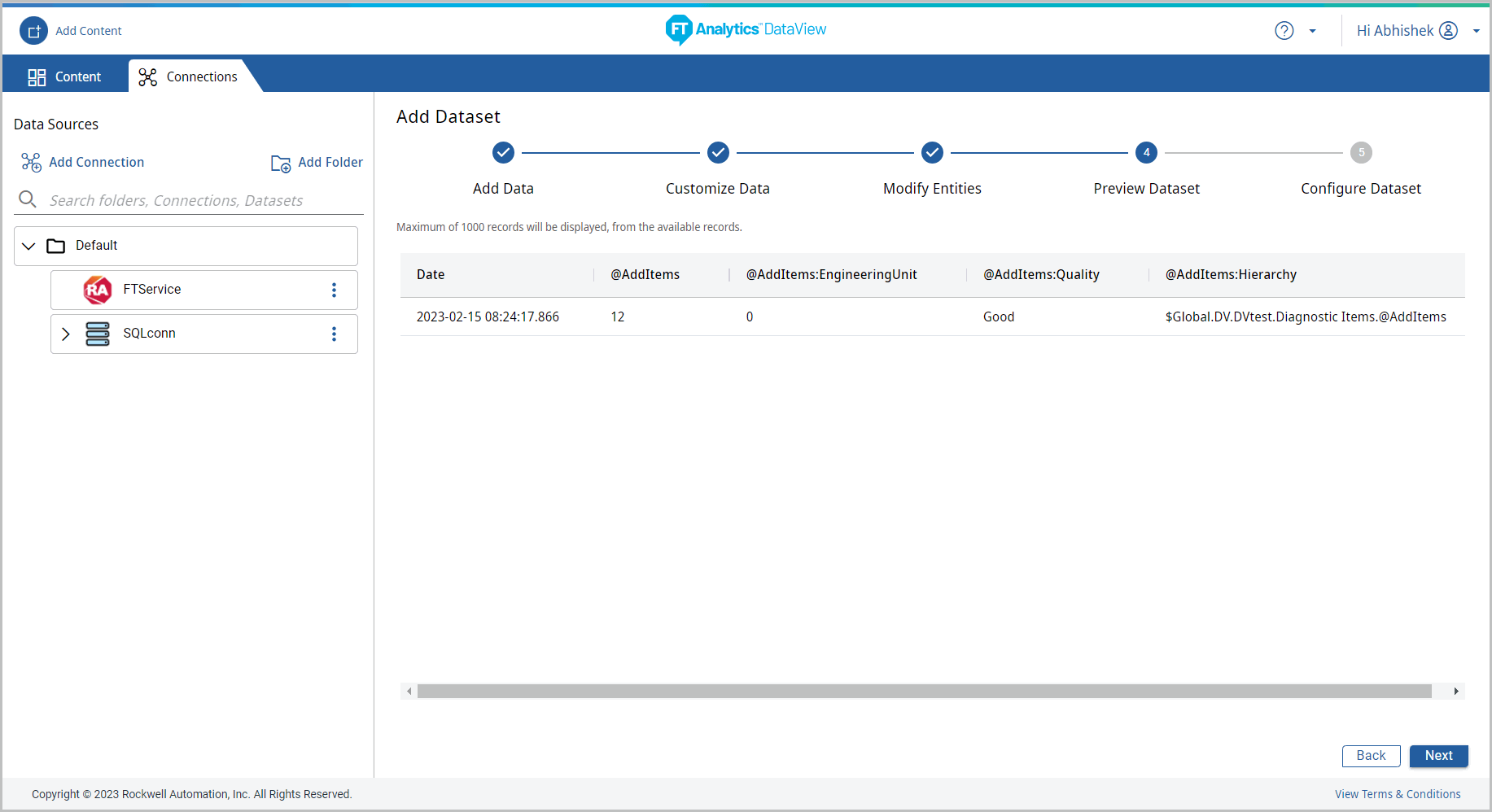Click the horizontal scrollbar left arrow
The image size is (1492, 812).
coord(409,692)
